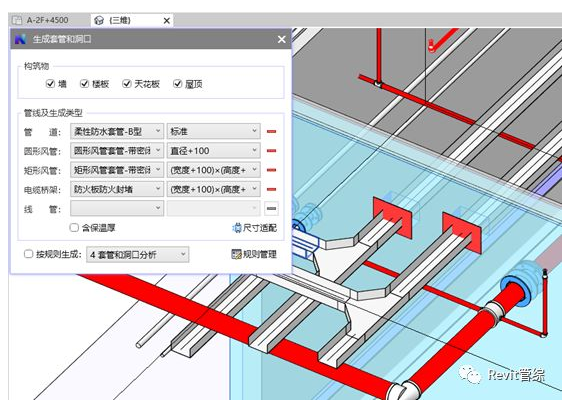Open the 直径+100 size dropdown
579x407 pixels.
pos(213,150)
